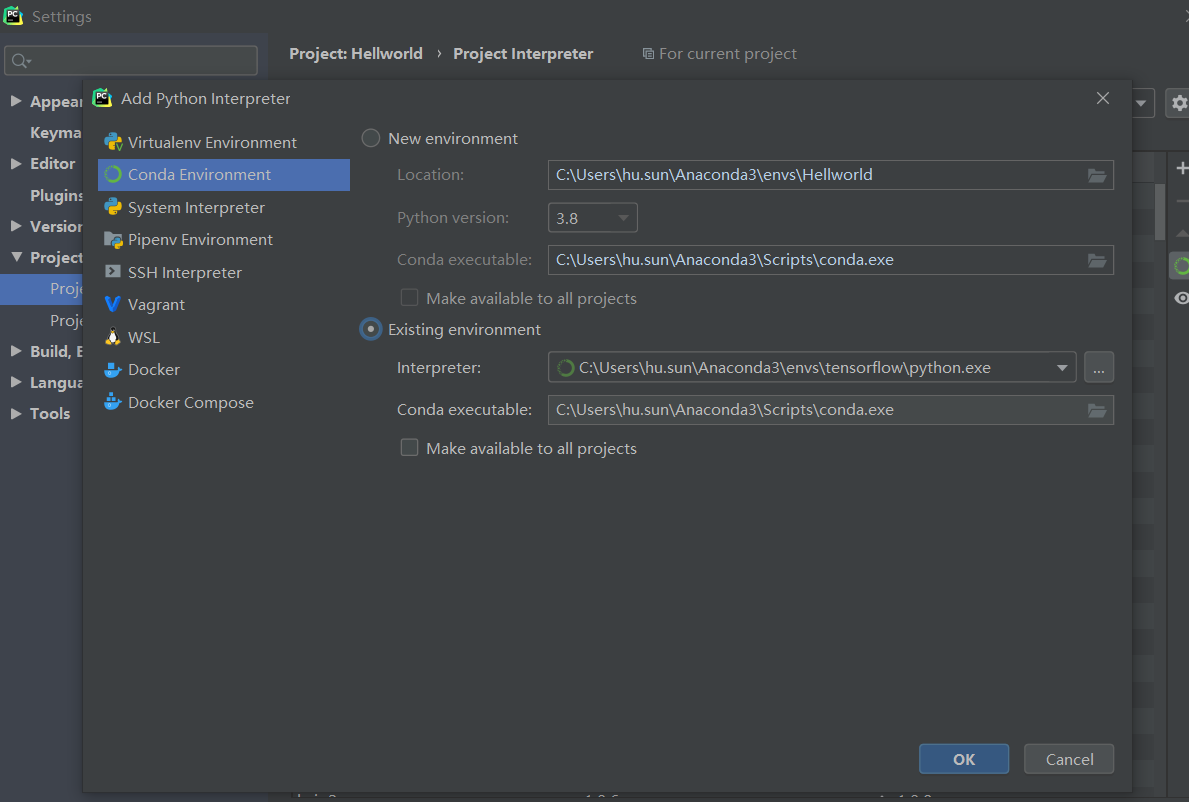Click the Settings search field
The width and height of the screenshot is (1189, 802).
tap(130, 60)
